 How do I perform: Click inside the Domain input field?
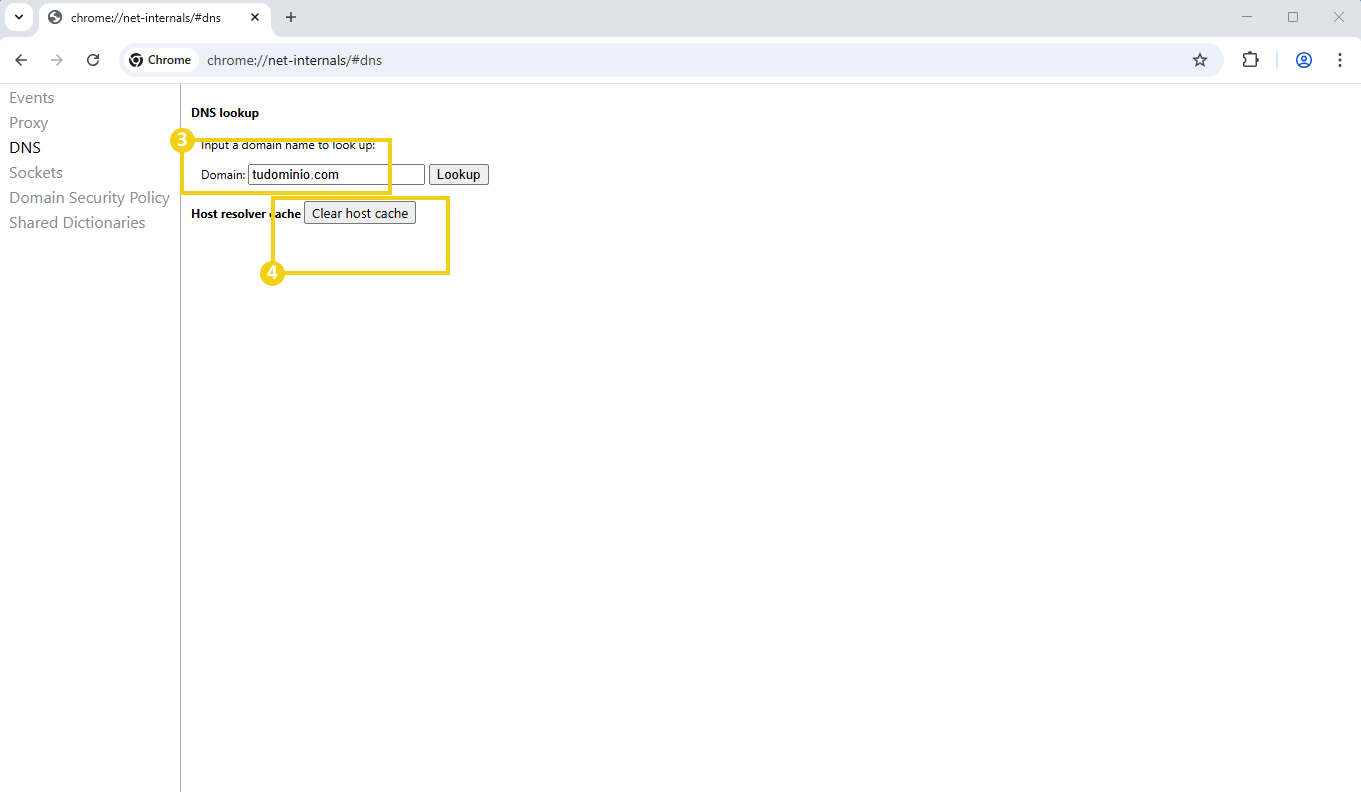click(335, 174)
